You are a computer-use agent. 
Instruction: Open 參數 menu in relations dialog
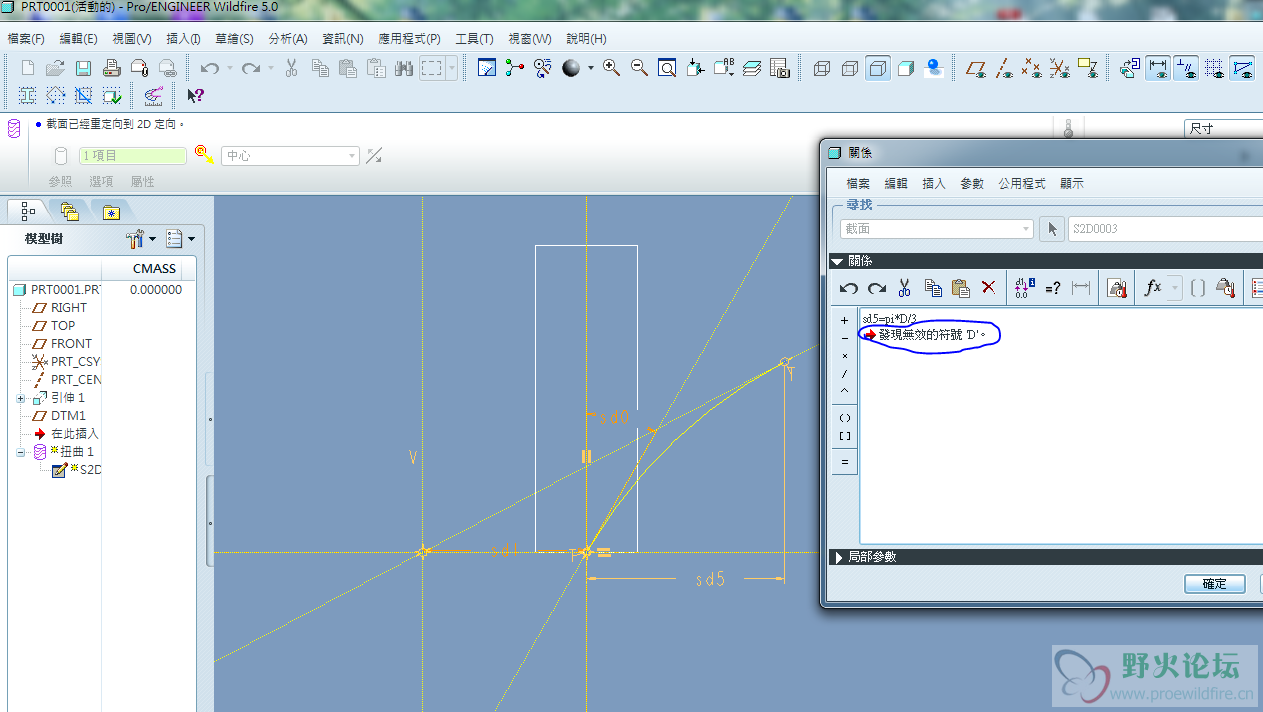(x=972, y=184)
